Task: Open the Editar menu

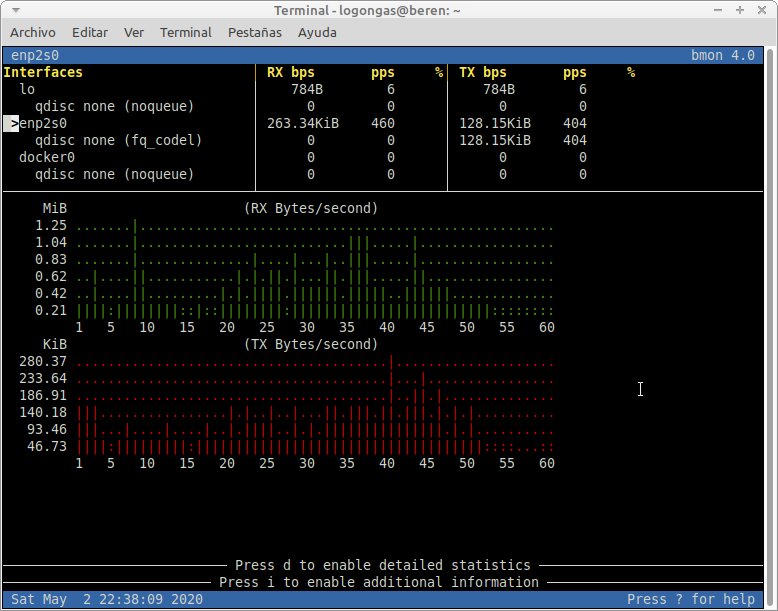Action: pyautogui.click(x=90, y=32)
